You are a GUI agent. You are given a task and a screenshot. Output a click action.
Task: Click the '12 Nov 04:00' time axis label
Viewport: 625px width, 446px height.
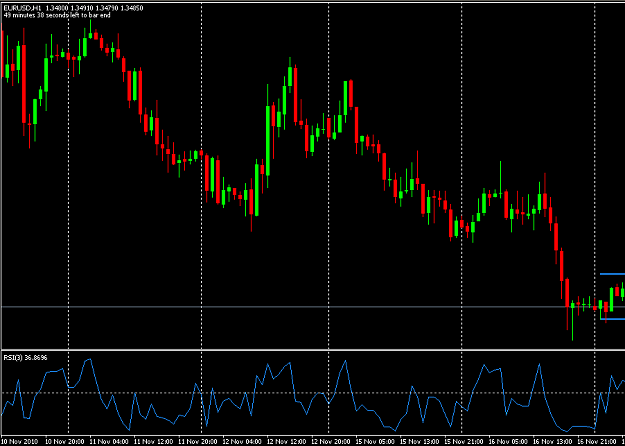[x=242, y=442]
